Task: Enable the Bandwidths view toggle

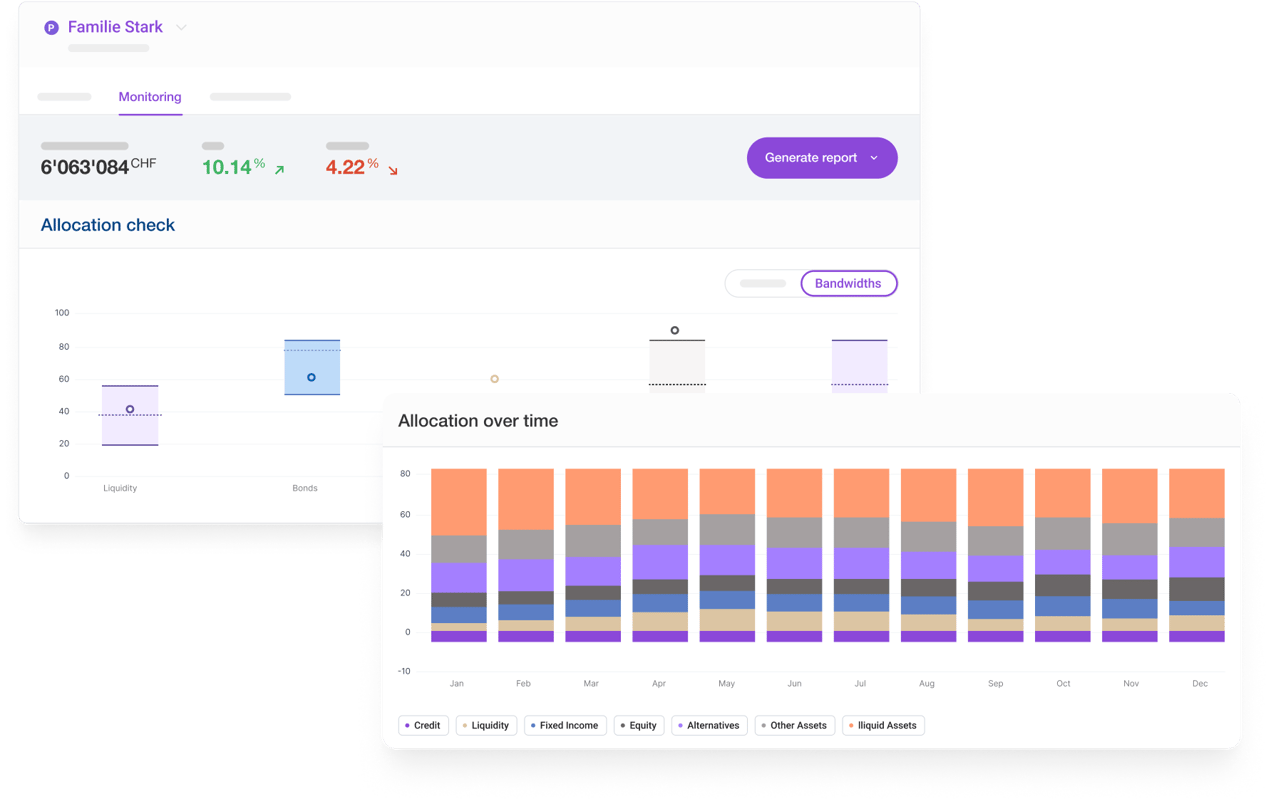Action: coord(848,283)
